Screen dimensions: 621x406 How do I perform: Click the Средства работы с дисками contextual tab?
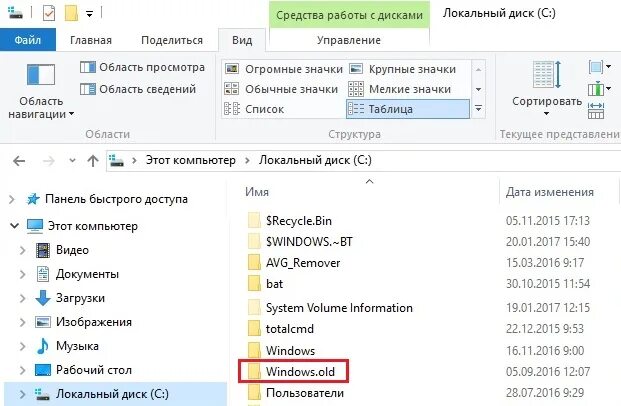(x=349, y=15)
